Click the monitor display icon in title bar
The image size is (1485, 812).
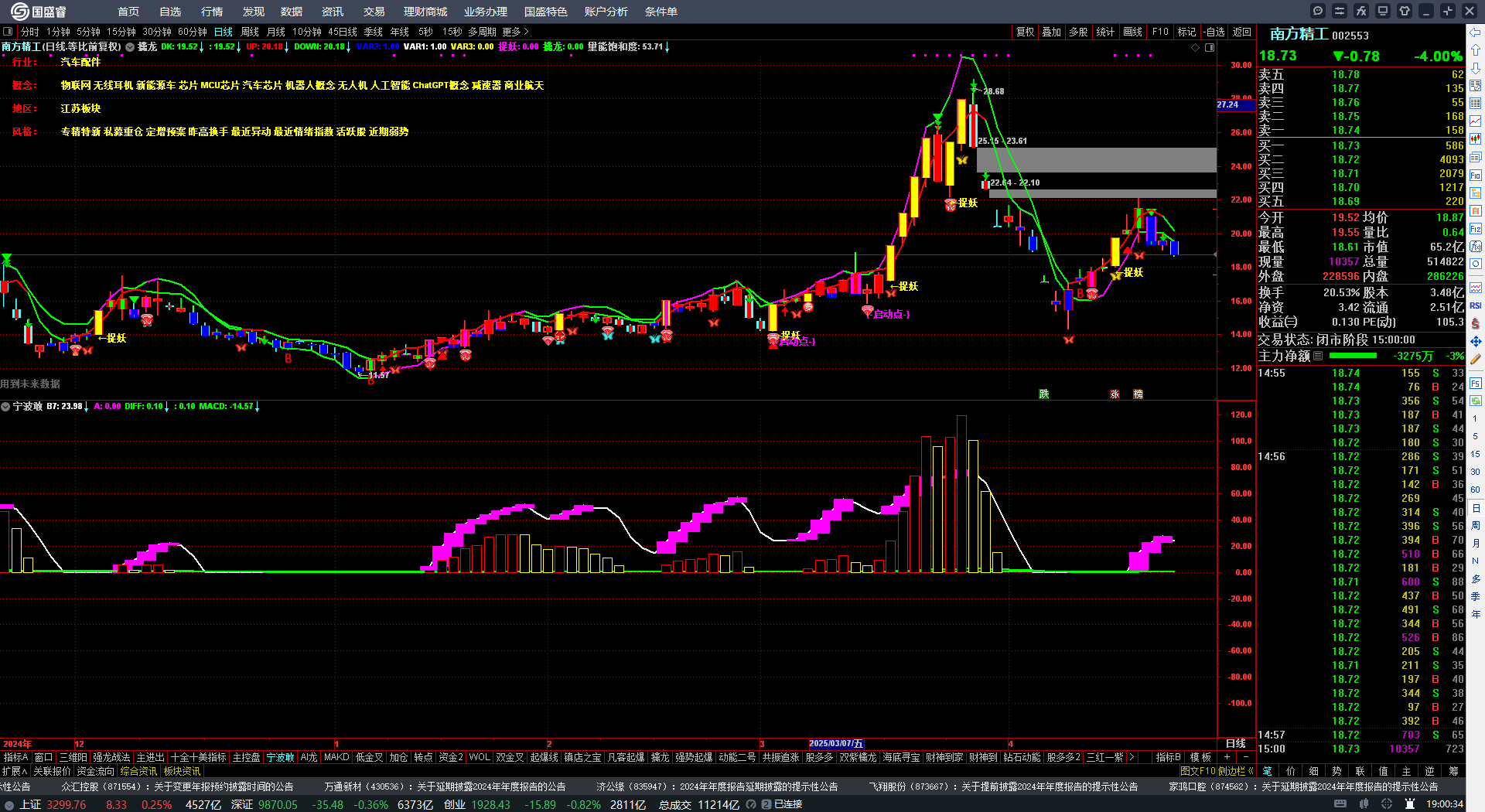(1383, 11)
